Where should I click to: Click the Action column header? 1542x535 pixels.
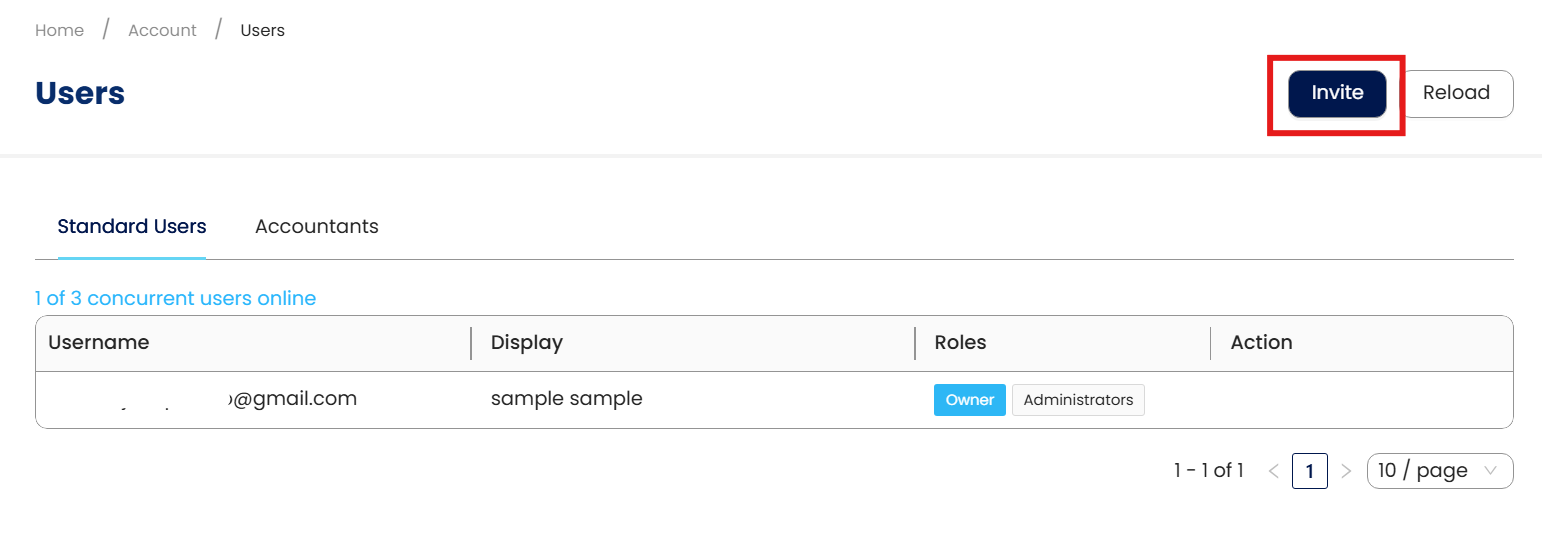pos(1261,343)
